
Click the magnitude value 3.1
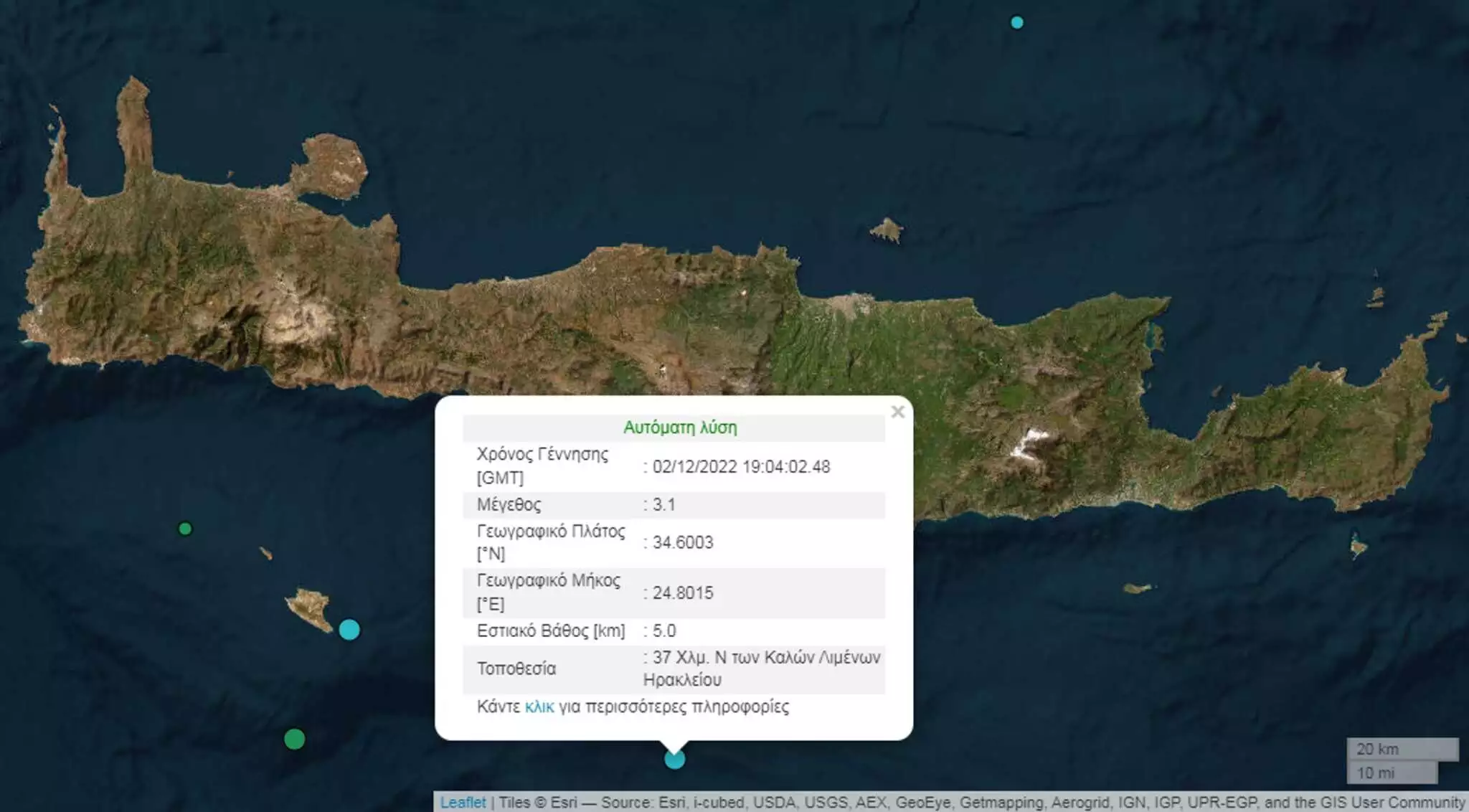pos(663,504)
